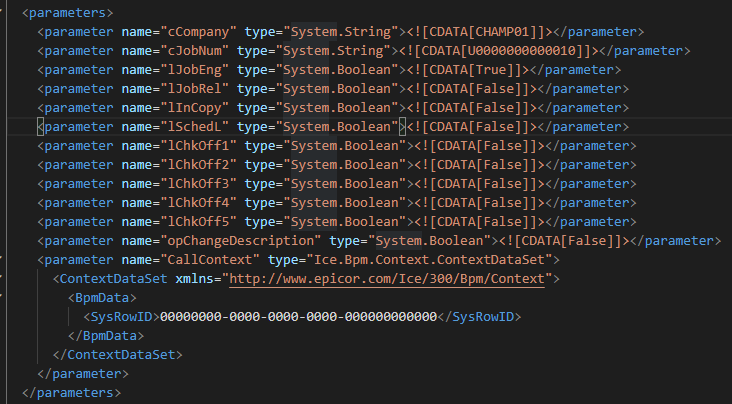This screenshot has height=404, width=732.
Task: Click the lChkOff3 name attribute value
Action: pos(199,184)
